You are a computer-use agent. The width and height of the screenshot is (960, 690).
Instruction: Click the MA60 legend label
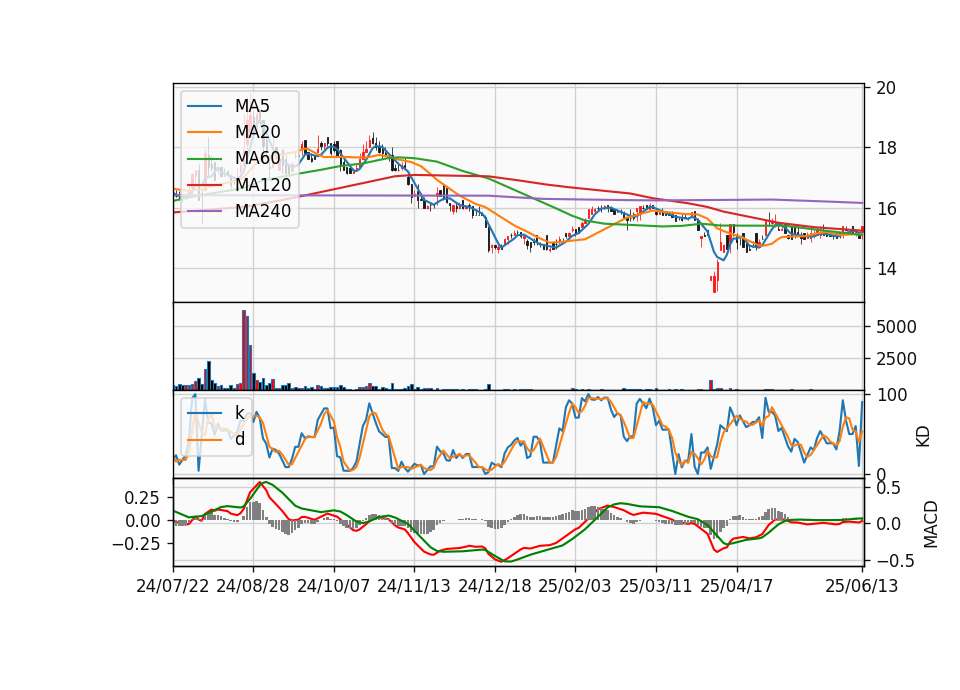click(x=257, y=158)
